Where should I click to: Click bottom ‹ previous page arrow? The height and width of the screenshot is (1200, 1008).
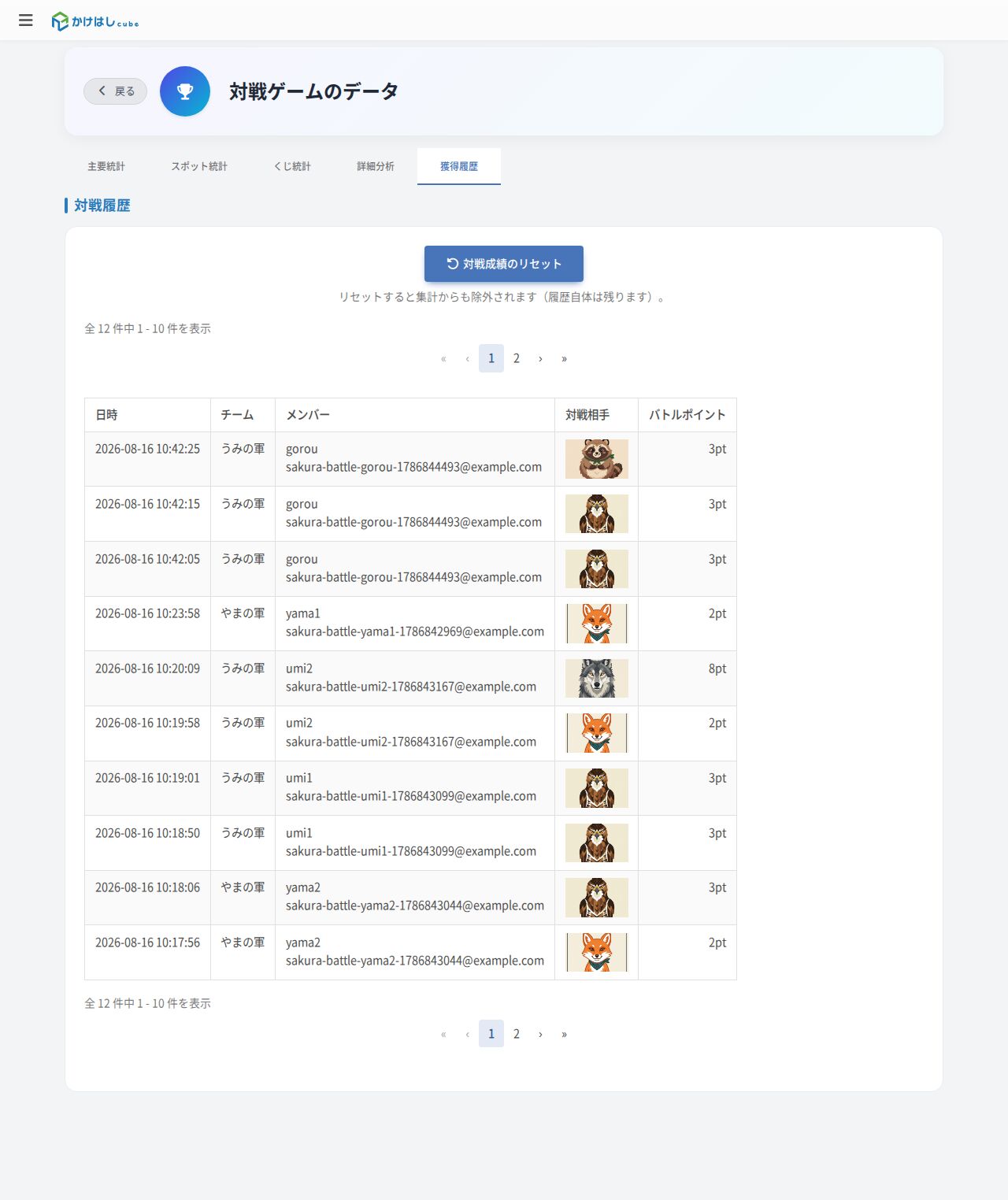pos(468,1034)
